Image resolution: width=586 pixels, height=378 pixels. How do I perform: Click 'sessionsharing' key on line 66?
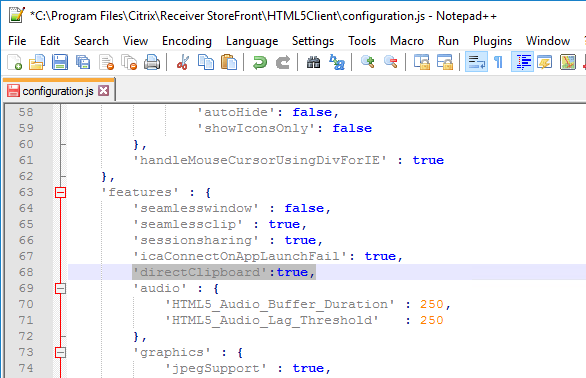[x=196, y=240]
